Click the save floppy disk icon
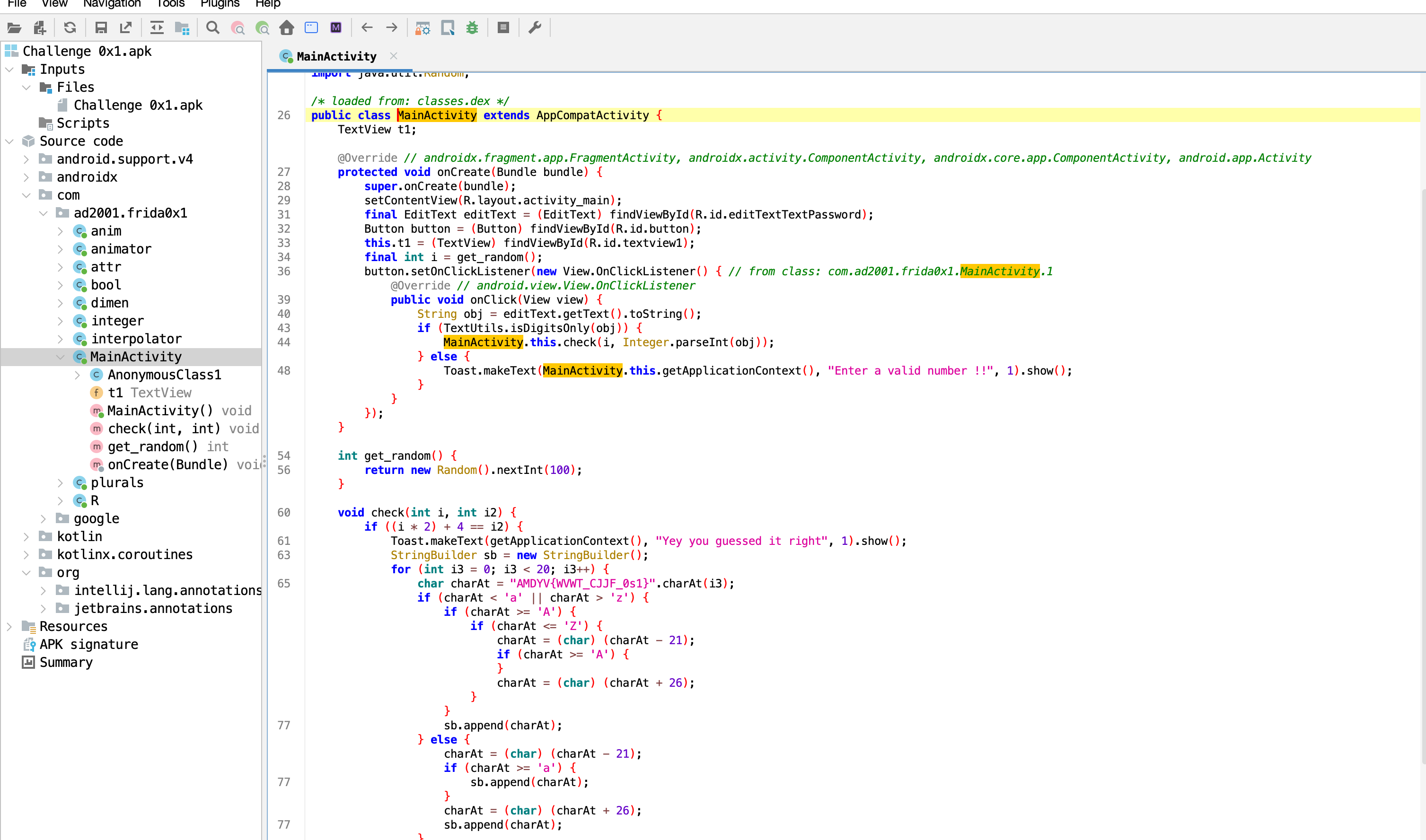Screen dimensions: 1426x840 pos(101,28)
